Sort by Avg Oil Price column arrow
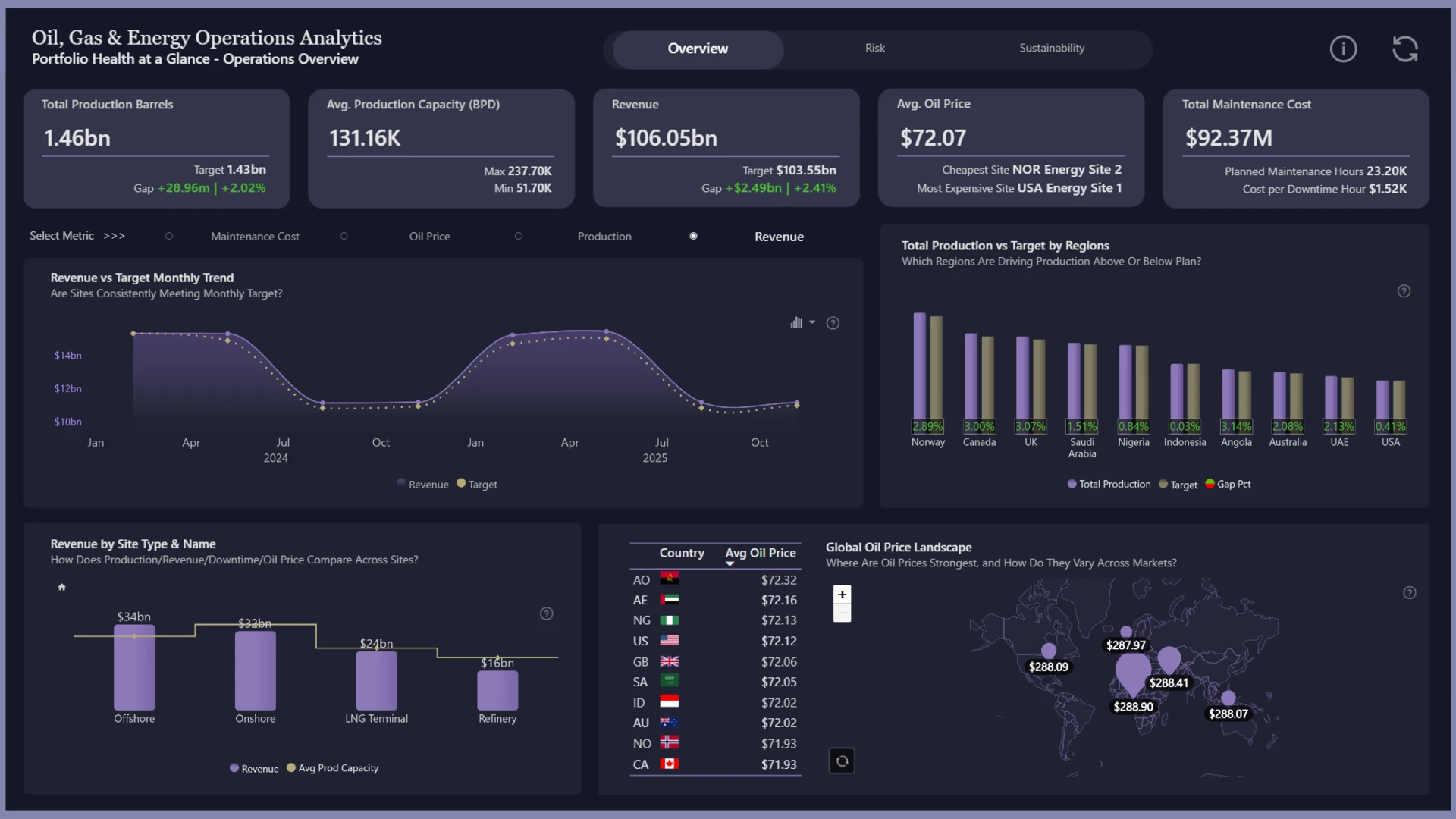The width and height of the screenshot is (1456, 819). (x=730, y=563)
